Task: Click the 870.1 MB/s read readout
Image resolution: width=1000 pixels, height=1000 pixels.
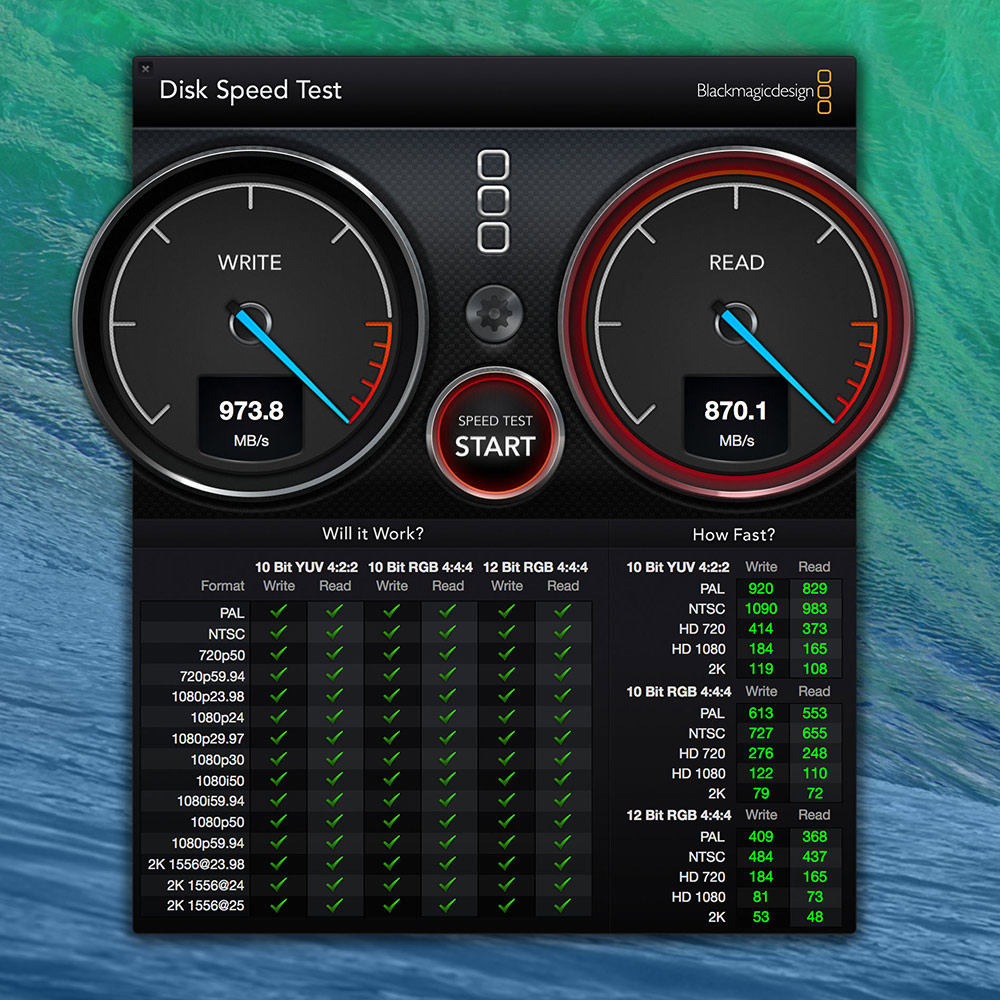Action: 736,417
